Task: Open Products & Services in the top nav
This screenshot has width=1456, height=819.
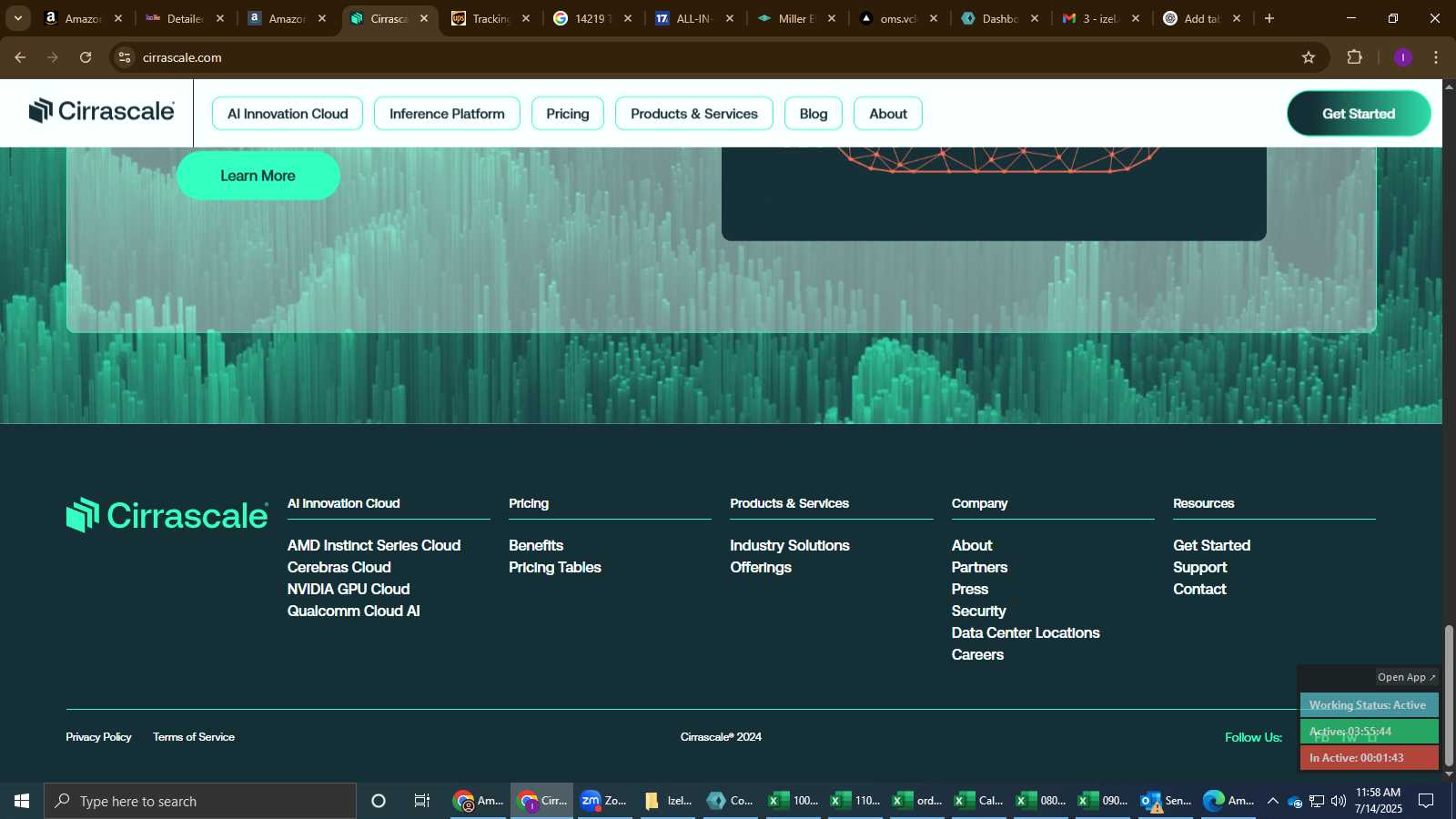Action: (x=694, y=114)
